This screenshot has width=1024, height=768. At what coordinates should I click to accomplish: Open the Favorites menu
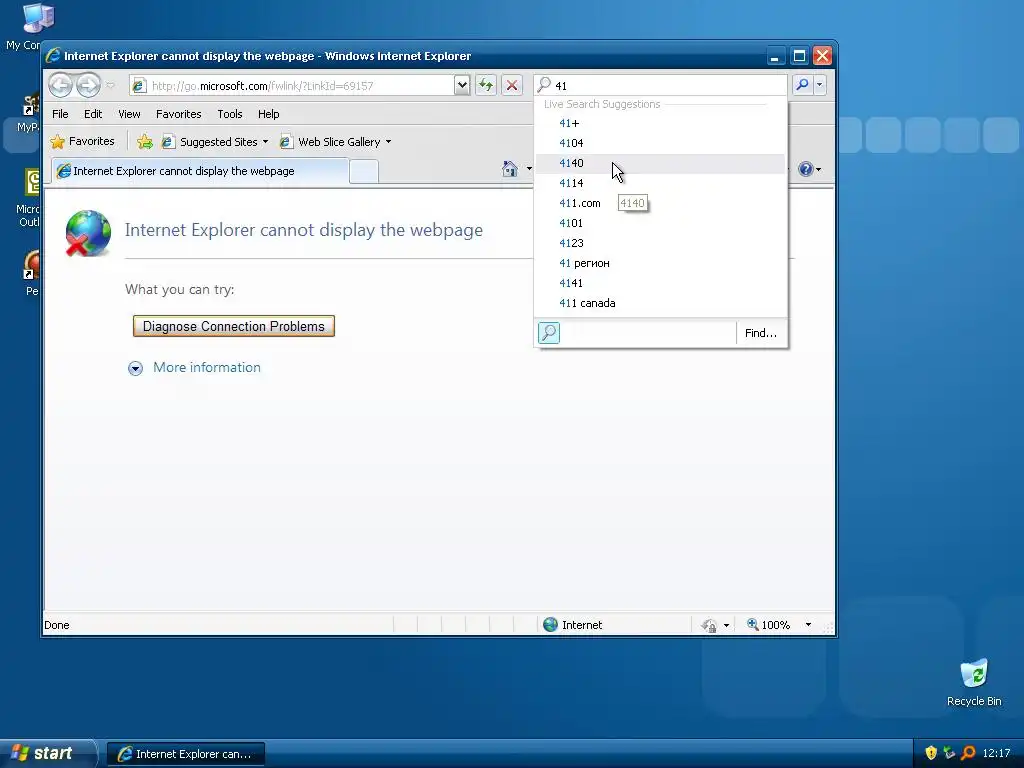(178, 114)
